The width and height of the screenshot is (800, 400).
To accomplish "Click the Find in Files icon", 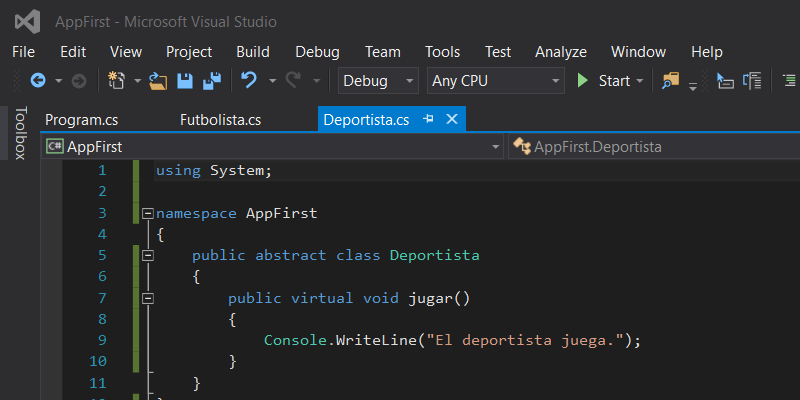I will 669,81.
